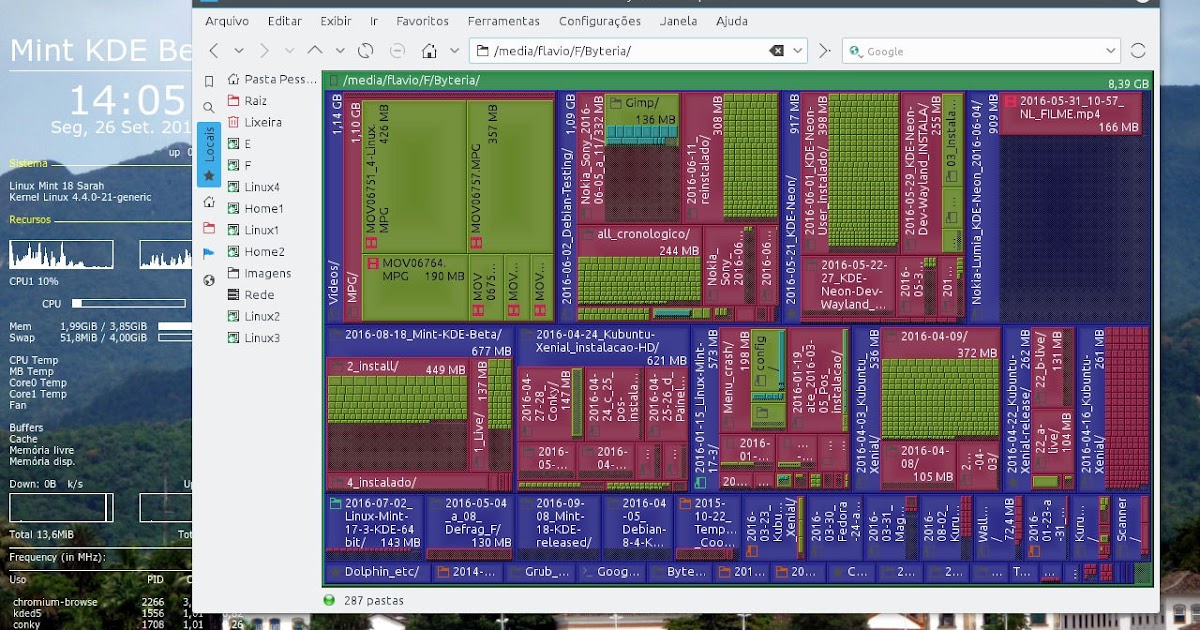Click the Google search field
This screenshot has height=630, width=1200.
[x=982, y=51]
